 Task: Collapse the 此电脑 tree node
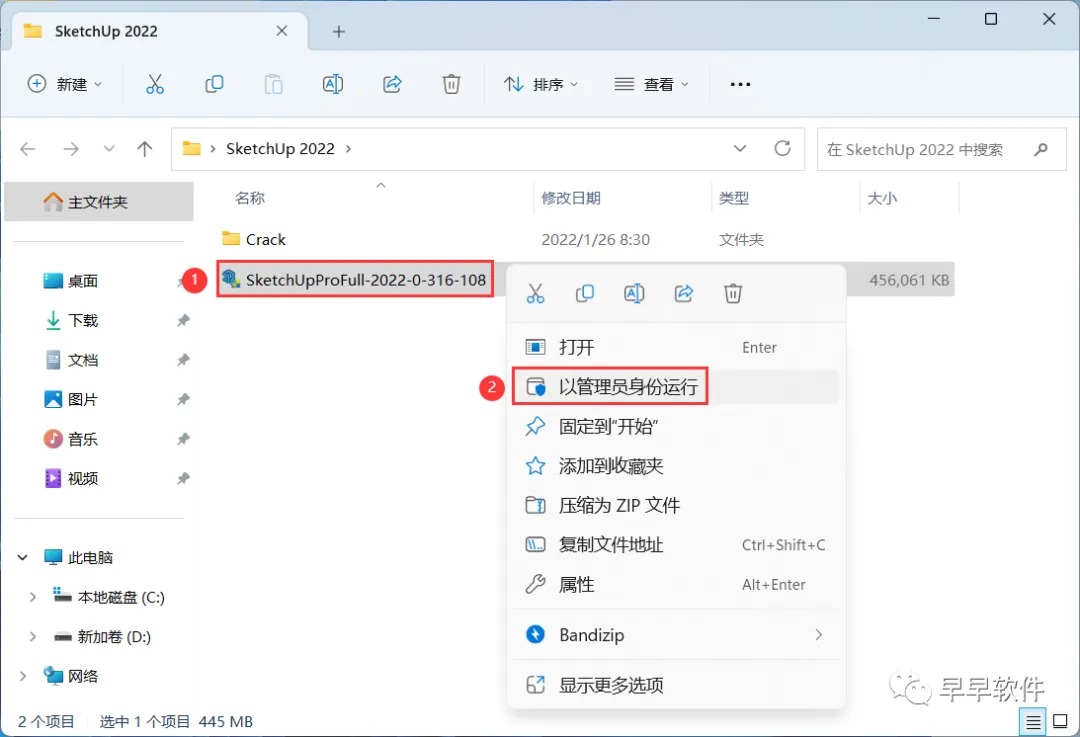23,557
